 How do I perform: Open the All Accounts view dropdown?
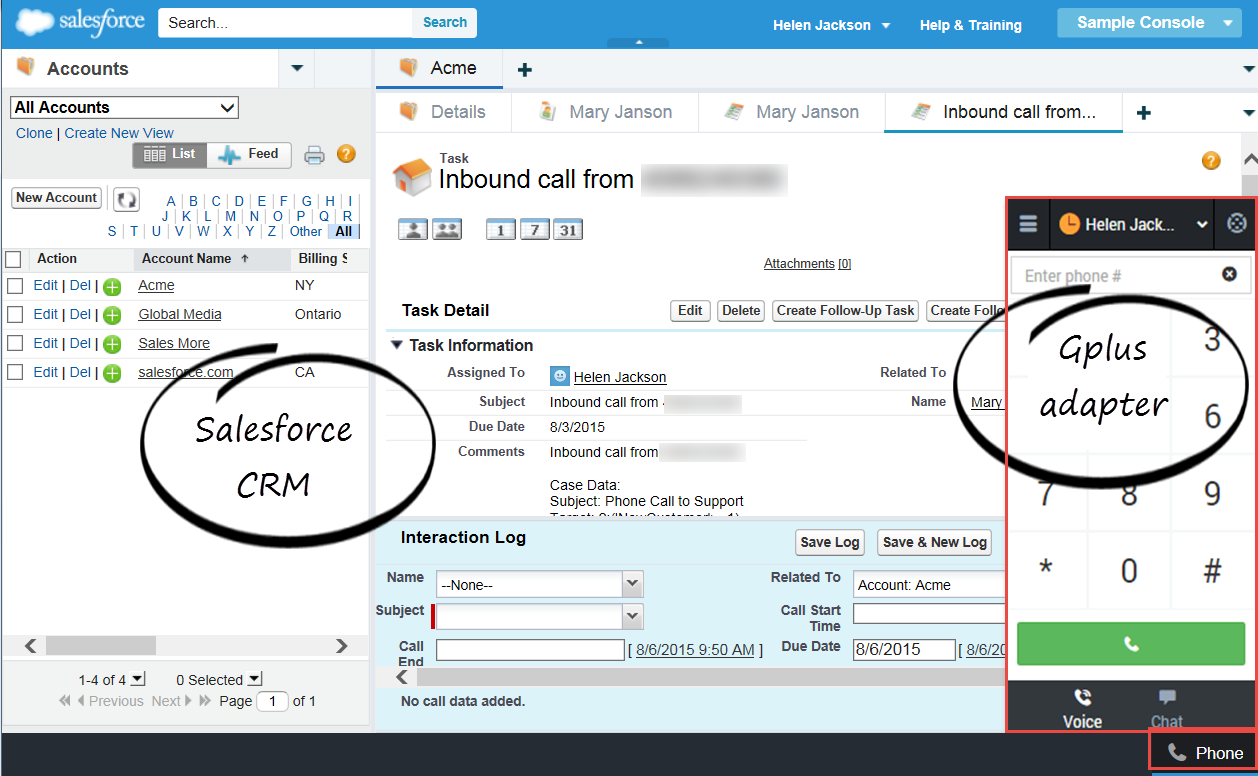pos(125,108)
